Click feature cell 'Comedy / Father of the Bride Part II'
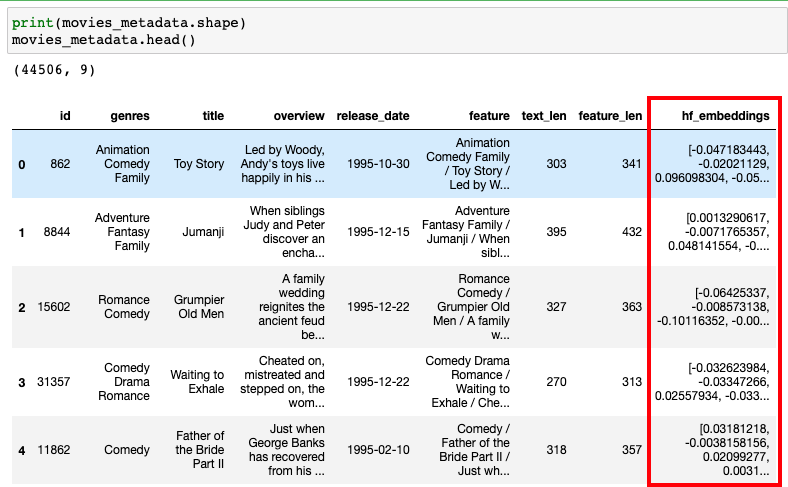This screenshot has width=788, height=487. pos(474,449)
